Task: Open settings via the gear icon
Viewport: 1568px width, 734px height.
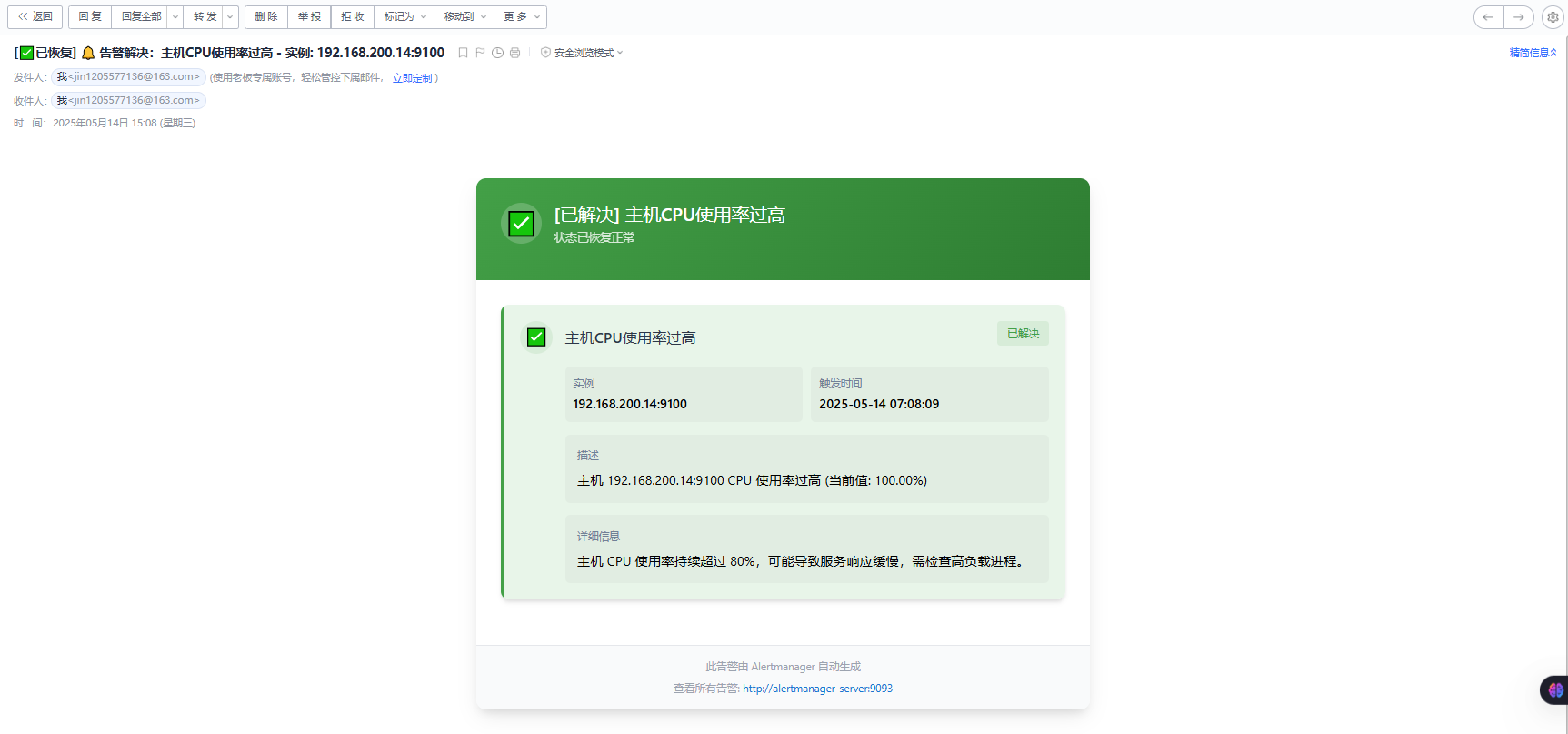Action: tap(1553, 17)
